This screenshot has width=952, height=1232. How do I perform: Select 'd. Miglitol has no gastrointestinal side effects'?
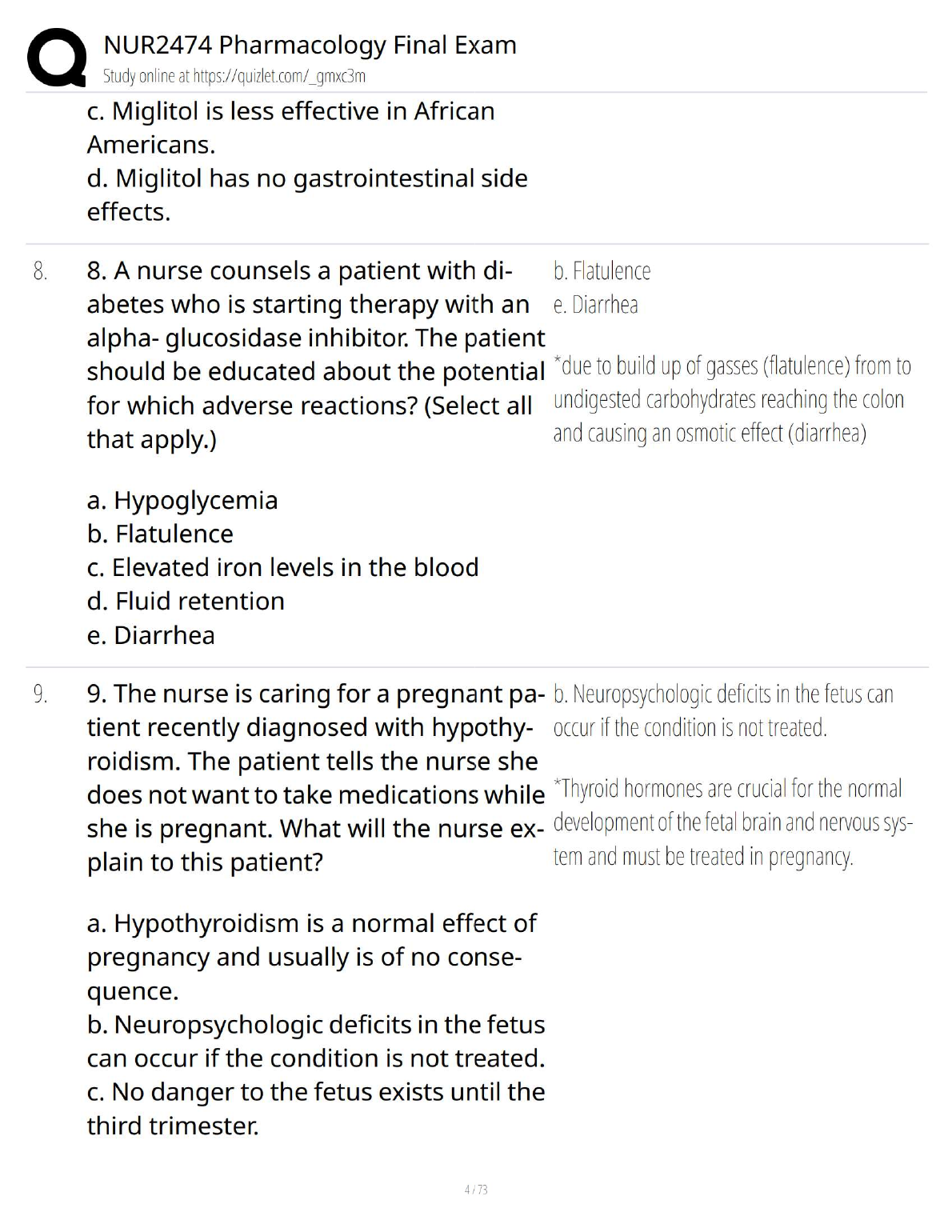click(307, 194)
